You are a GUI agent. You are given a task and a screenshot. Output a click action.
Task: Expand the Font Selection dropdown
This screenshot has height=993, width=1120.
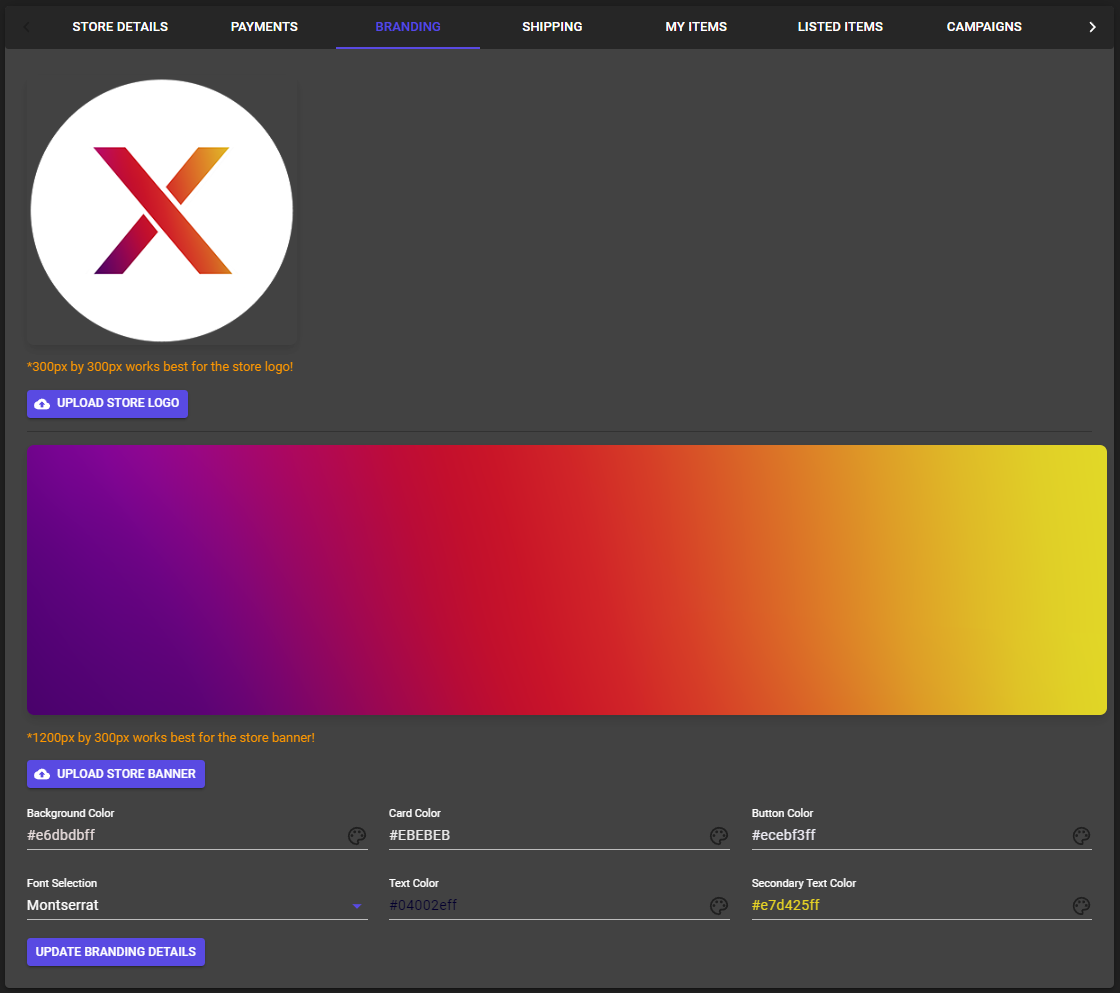tap(196, 906)
